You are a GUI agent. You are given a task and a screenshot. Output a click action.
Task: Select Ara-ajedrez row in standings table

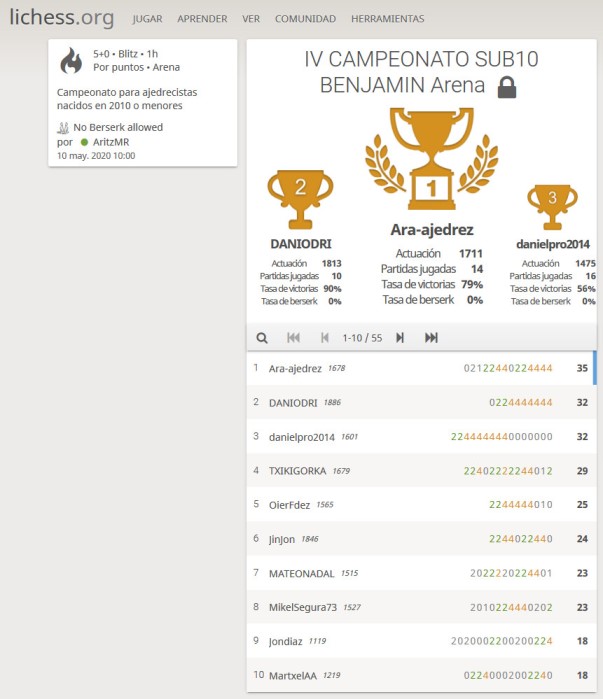(x=420, y=368)
